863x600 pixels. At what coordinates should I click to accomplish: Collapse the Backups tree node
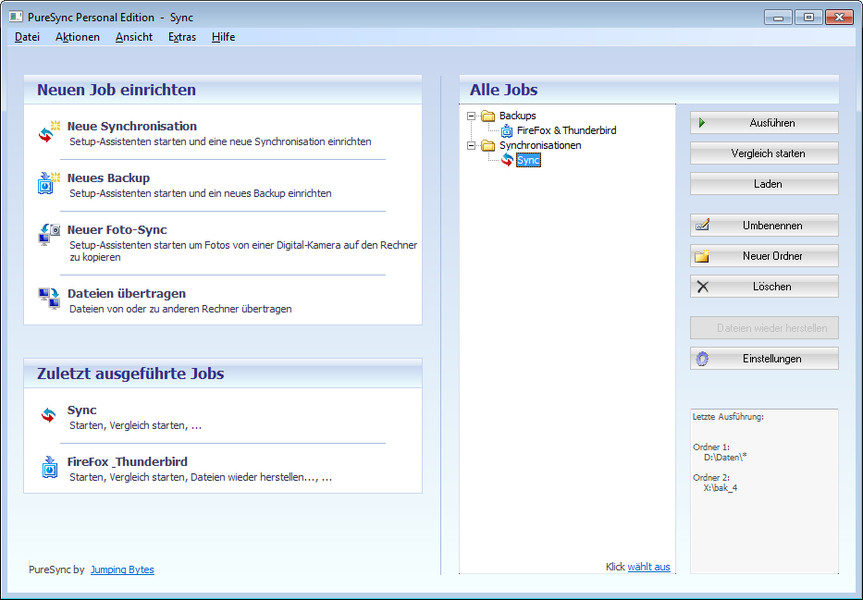(471, 116)
